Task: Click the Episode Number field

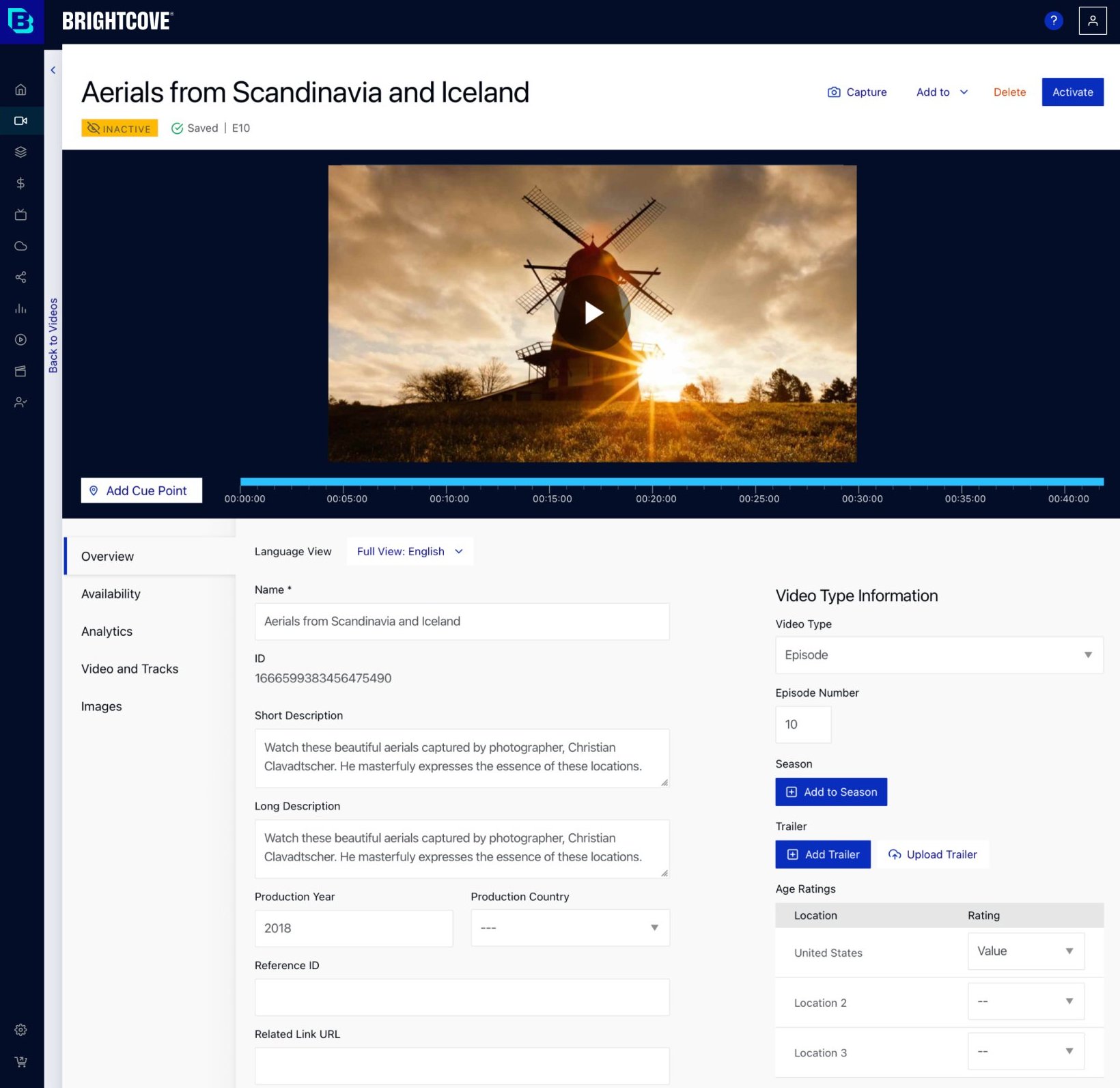Action: click(803, 725)
